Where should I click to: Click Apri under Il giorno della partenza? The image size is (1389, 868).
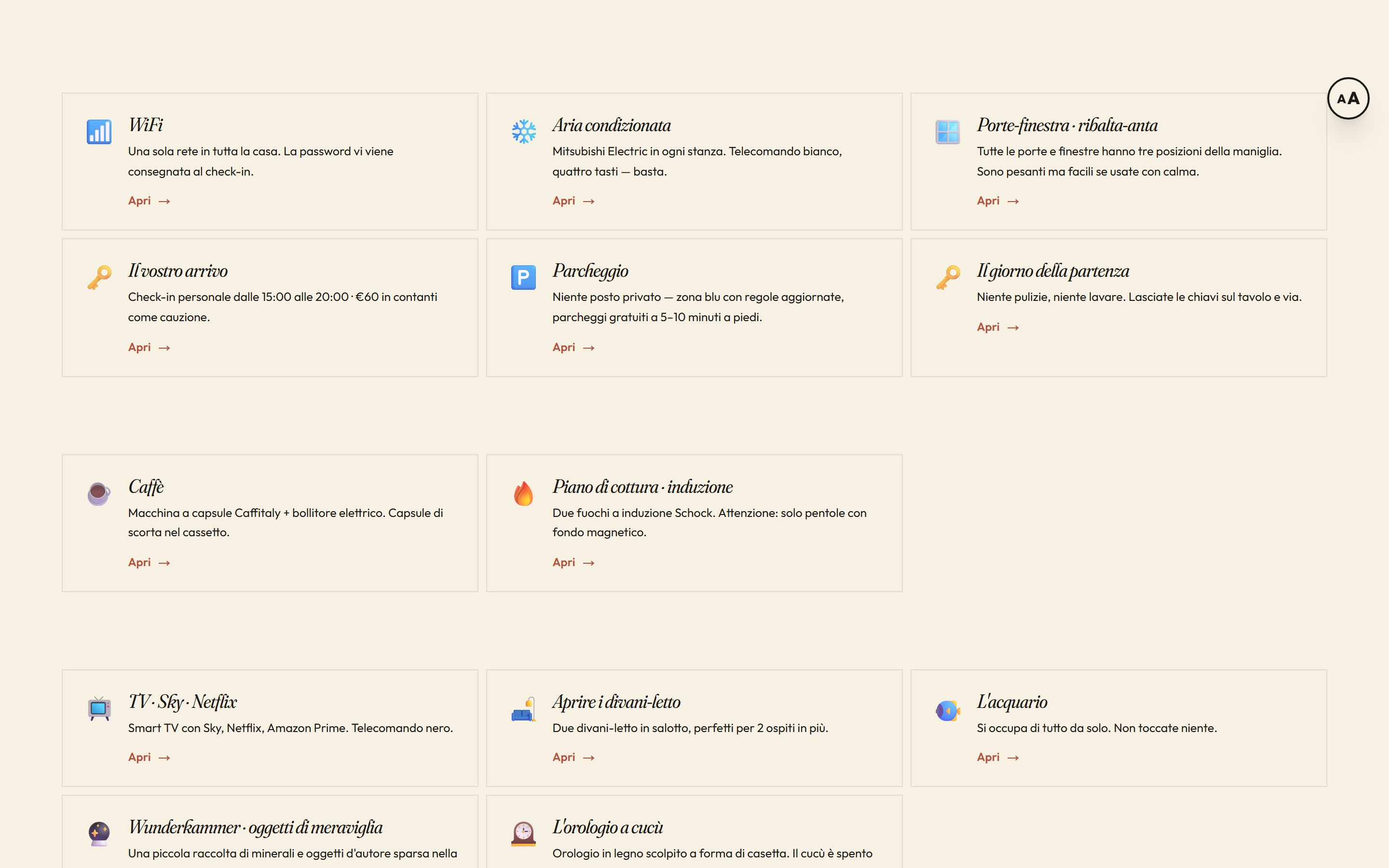(998, 327)
